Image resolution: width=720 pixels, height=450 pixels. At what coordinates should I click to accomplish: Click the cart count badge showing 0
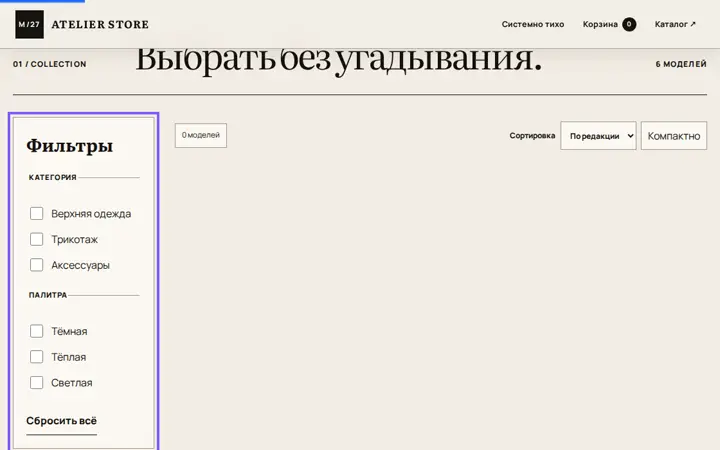tap(629, 24)
